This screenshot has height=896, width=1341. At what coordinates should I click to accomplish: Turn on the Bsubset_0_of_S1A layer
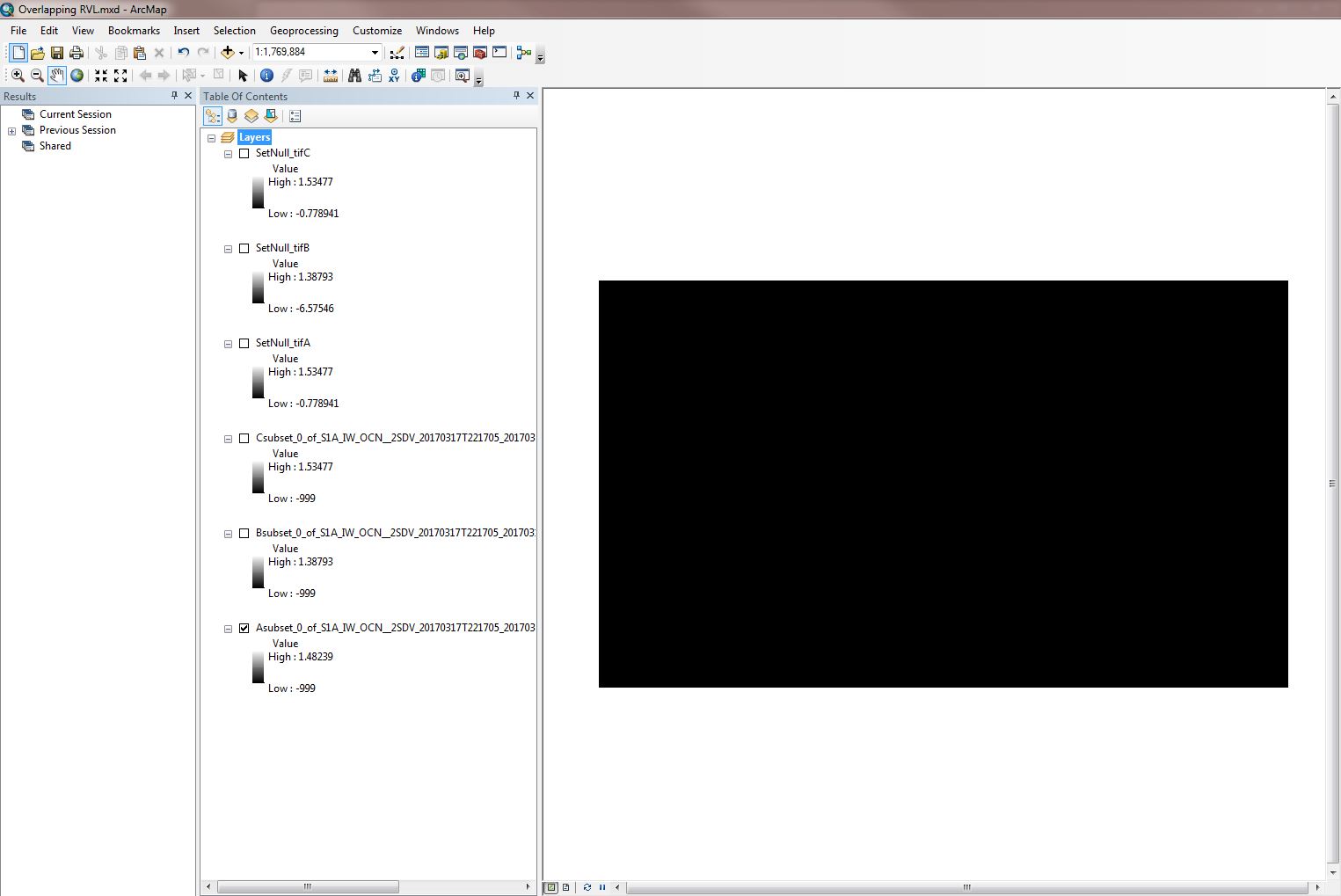point(244,534)
